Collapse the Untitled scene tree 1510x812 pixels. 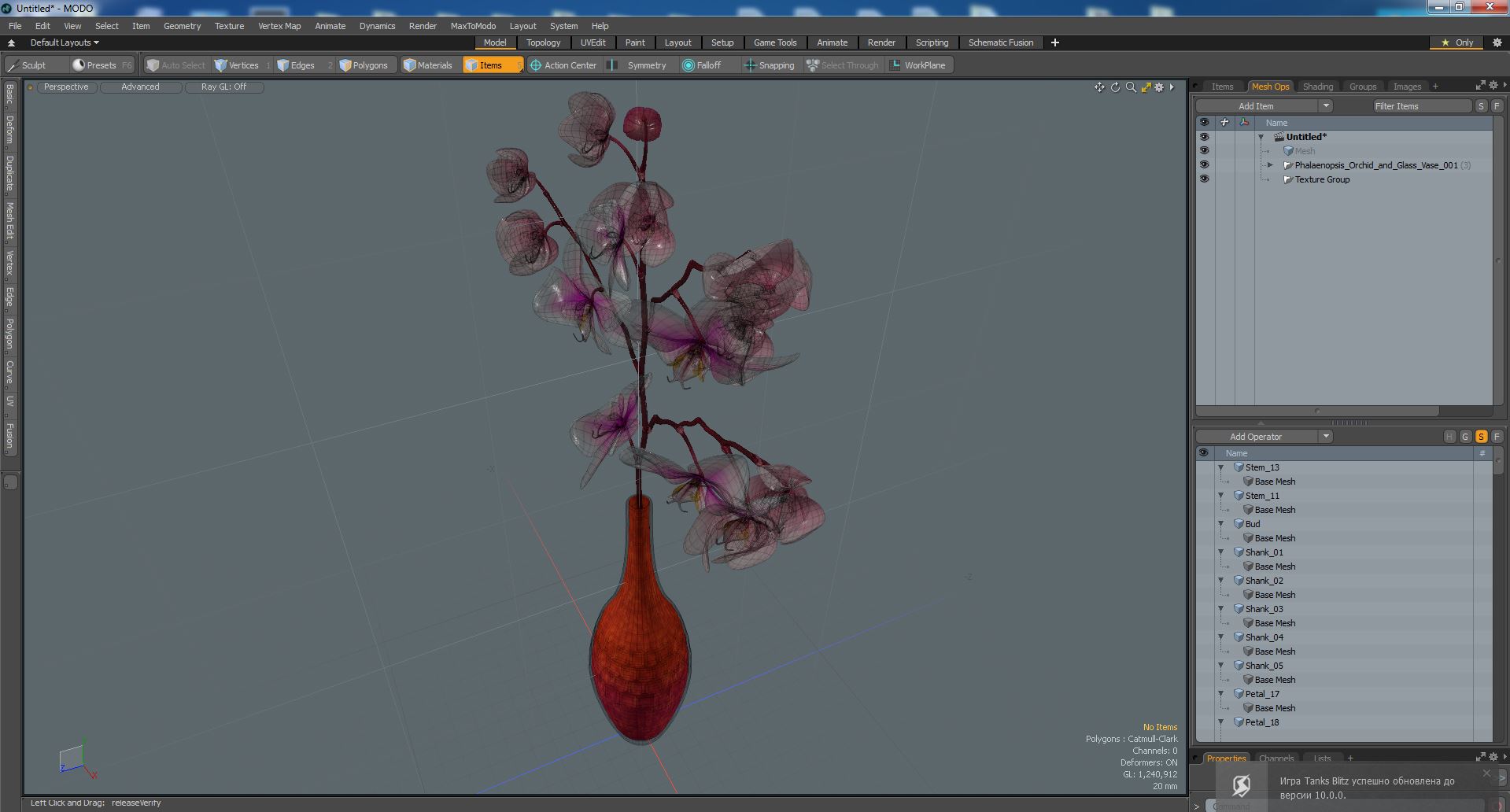click(1261, 137)
